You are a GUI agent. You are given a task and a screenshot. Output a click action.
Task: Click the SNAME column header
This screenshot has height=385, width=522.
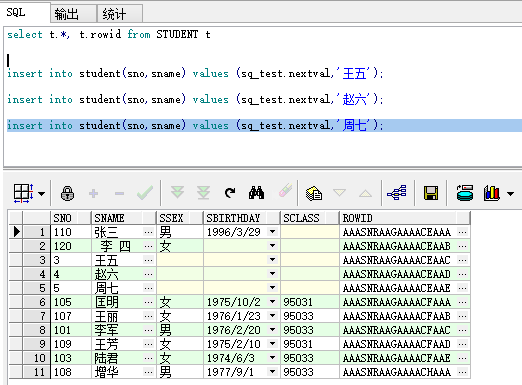pyautogui.click(x=123, y=218)
